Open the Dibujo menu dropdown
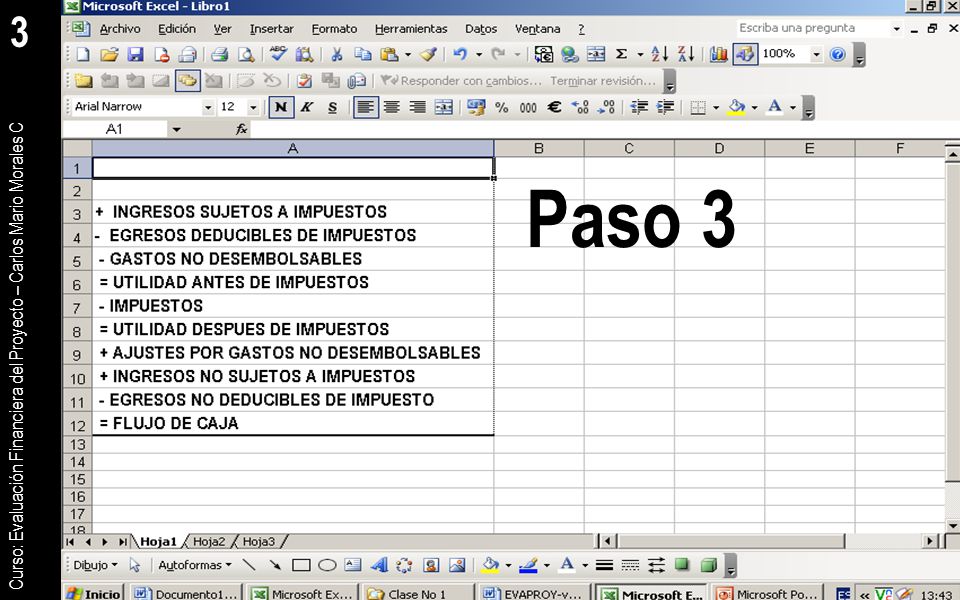 (x=95, y=564)
